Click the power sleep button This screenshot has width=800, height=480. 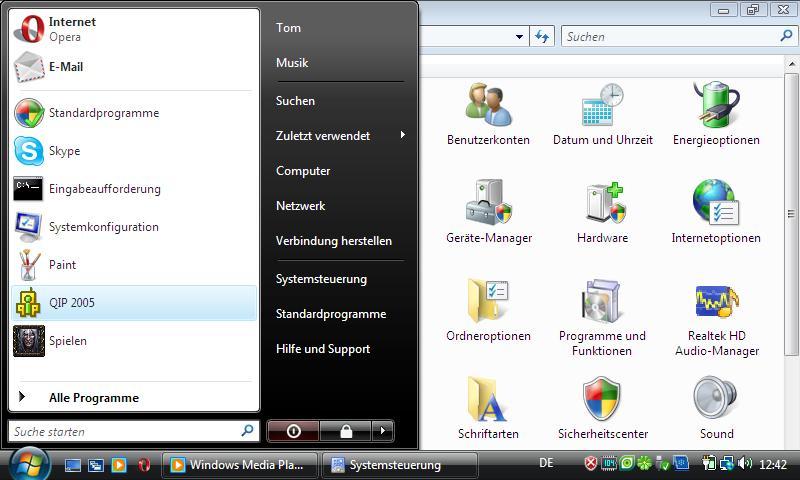[293, 431]
